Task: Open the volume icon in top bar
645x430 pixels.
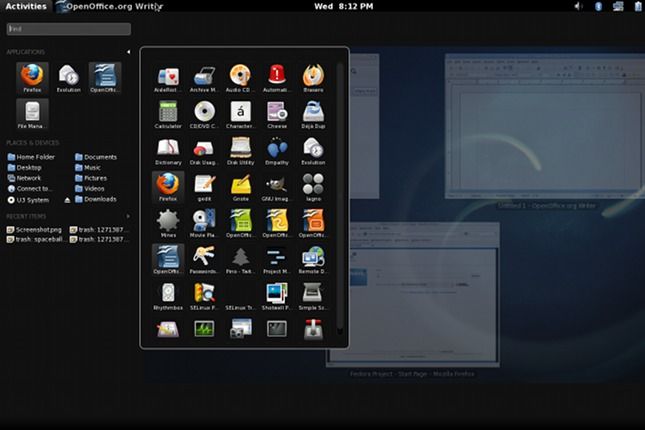Action: pos(578,6)
